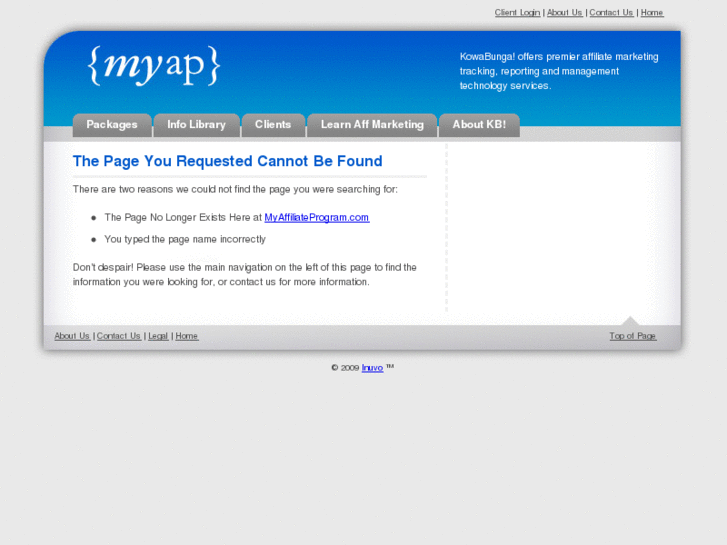
Task: Jump to Top of Page
Action: pyautogui.click(x=632, y=336)
